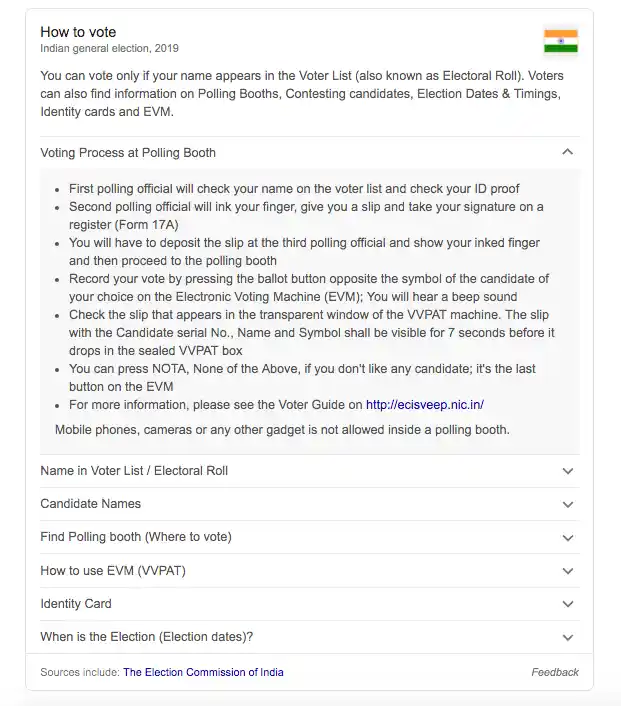Click chevron beside When is the Election

(x=568, y=637)
